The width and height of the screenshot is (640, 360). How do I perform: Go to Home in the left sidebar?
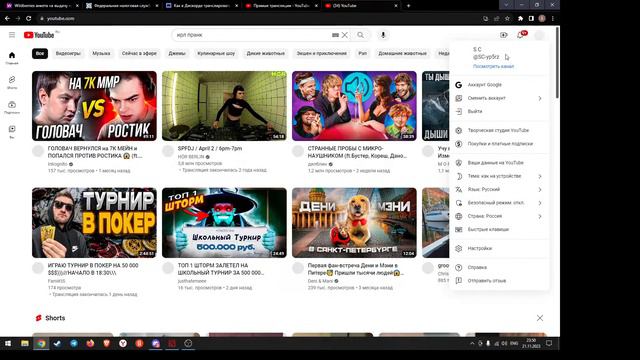pos(12,58)
